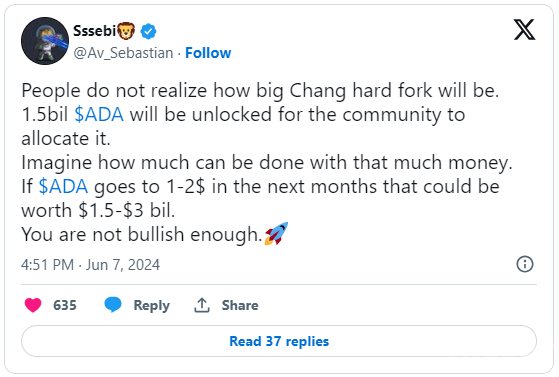Image resolution: width=559 pixels, height=377 pixels.
Task: Click the blue reply bubble icon
Action: point(113,305)
